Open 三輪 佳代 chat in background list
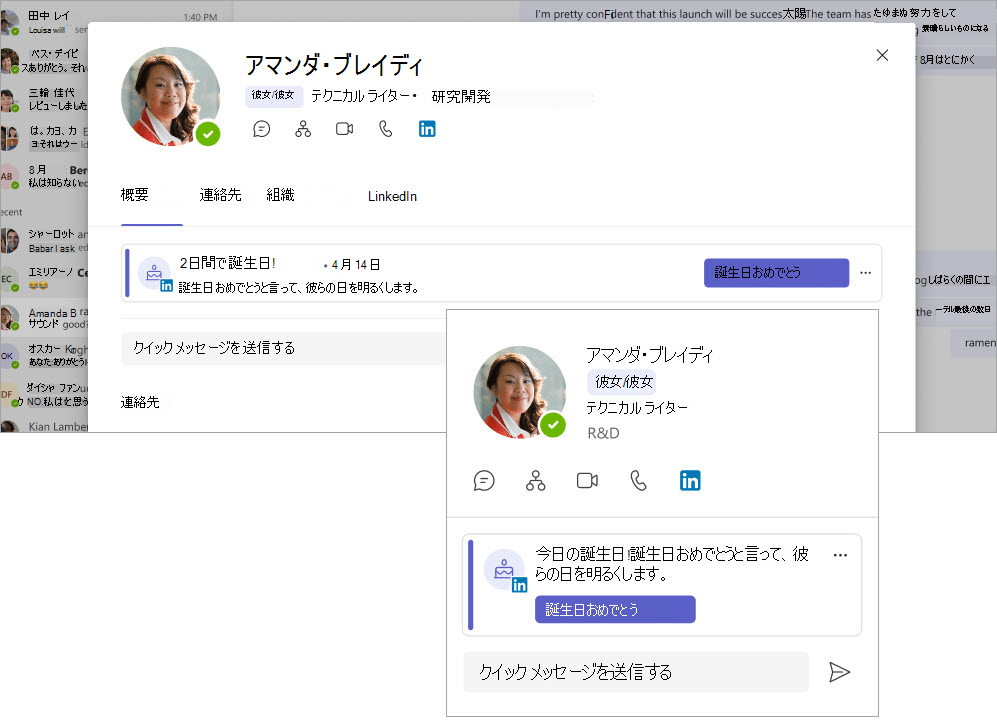Image resolution: width=997 pixels, height=721 pixels. point(45,99)
